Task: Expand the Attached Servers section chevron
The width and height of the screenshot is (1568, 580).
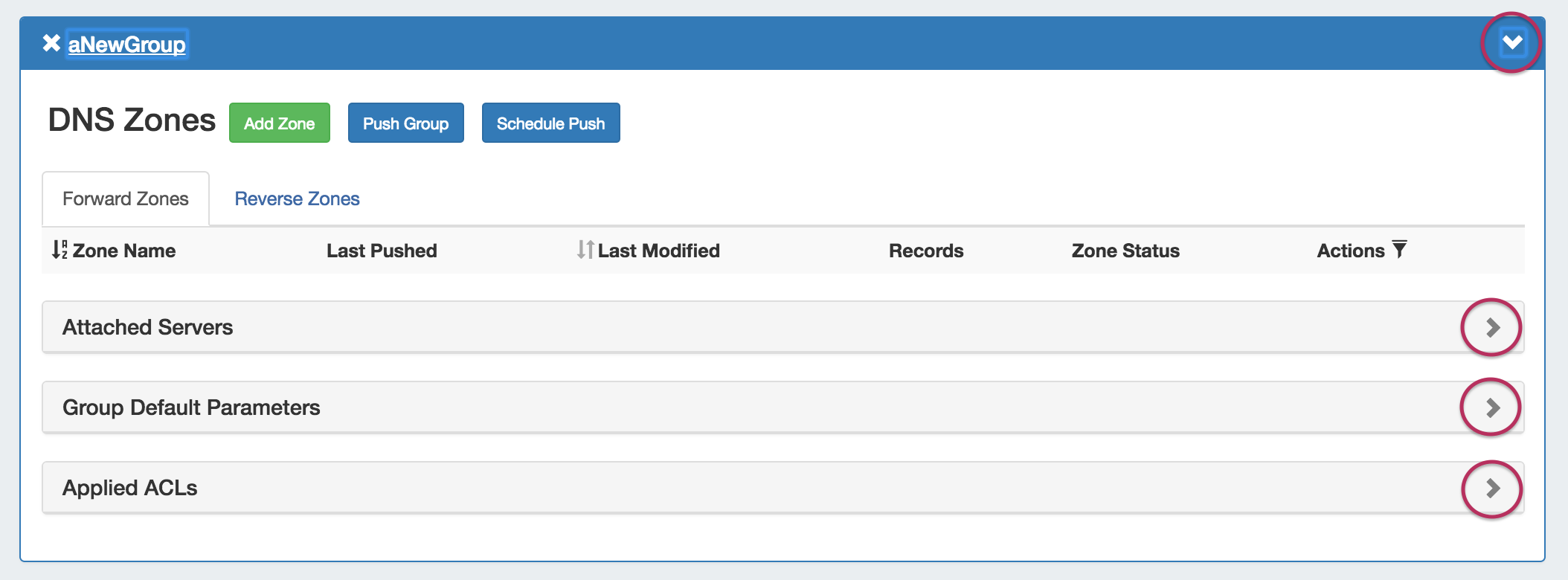Action: (1492, 327)
